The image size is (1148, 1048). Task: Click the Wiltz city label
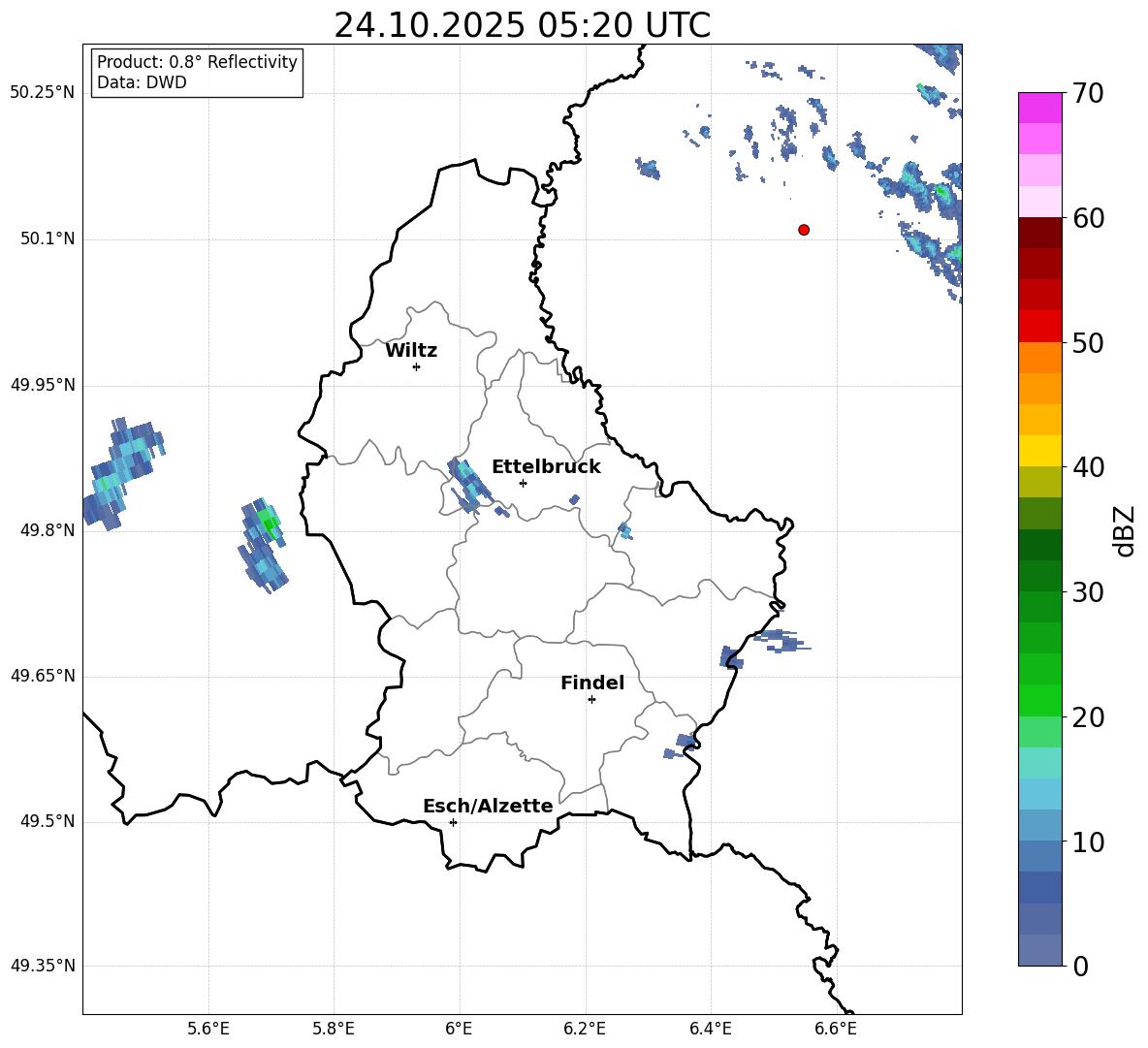point(411,351)
